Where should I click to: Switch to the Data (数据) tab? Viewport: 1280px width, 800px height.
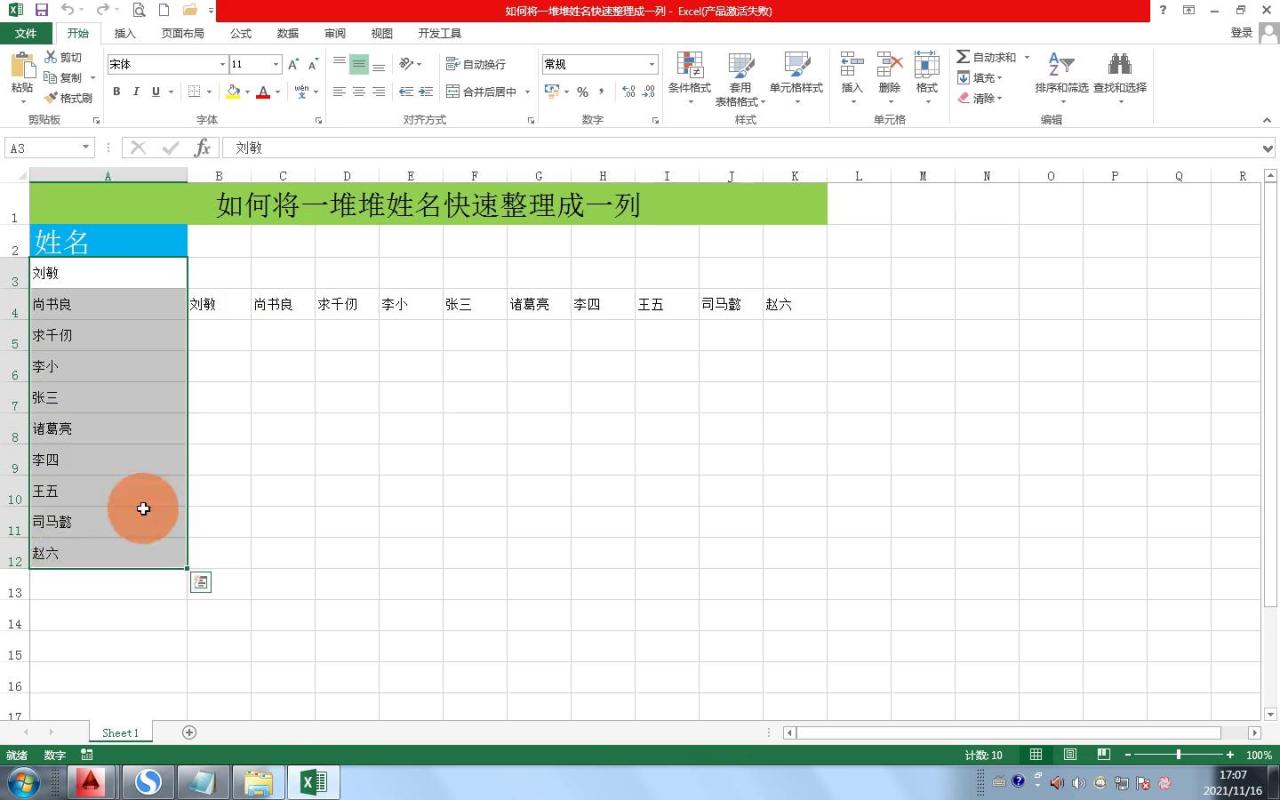point(288,33)
